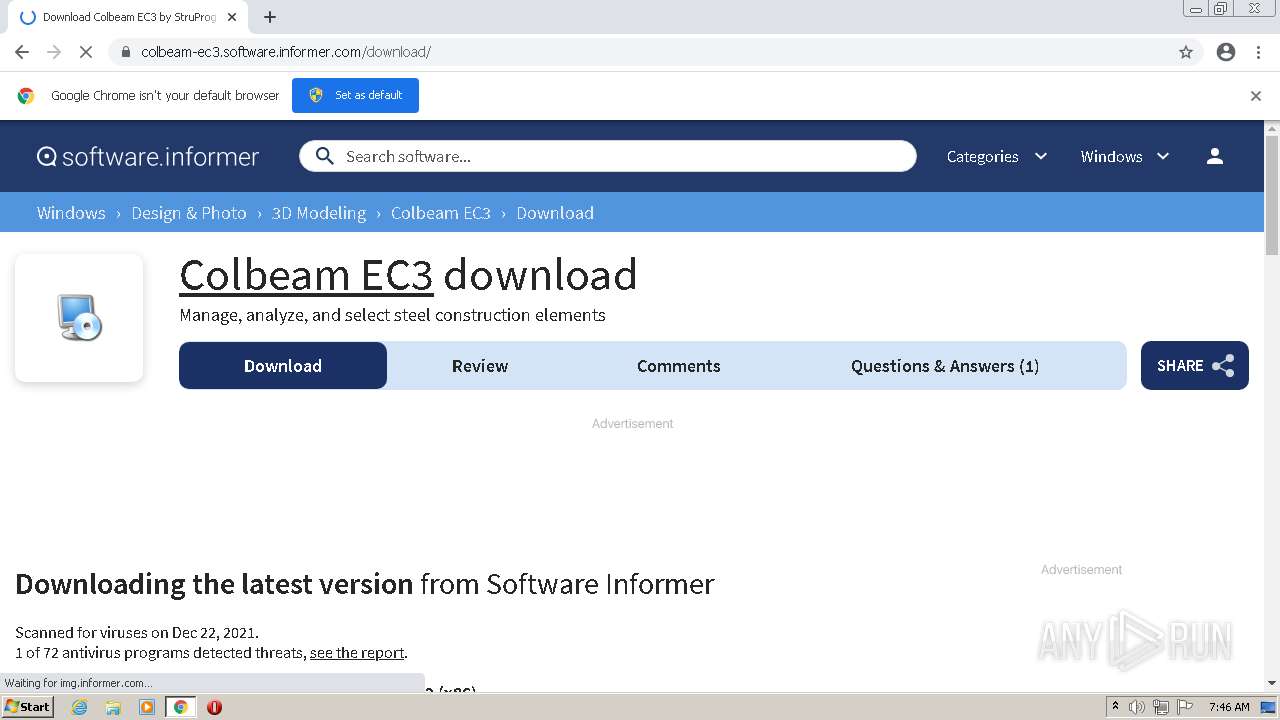Focus the Search software input field

608,156
